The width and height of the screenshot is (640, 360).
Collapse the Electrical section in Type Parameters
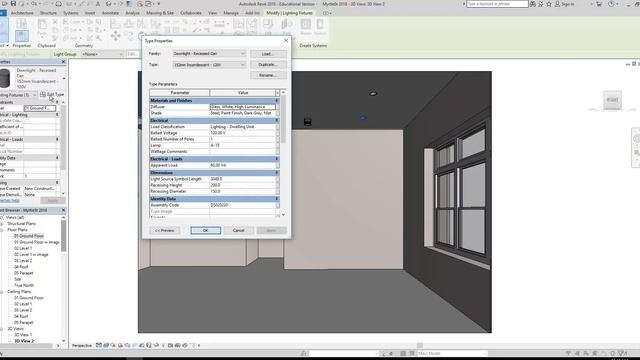(276, 120)
